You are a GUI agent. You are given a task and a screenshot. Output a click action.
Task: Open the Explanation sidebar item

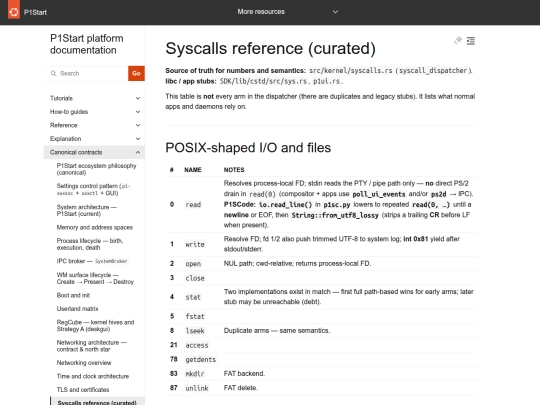(65, 139)
